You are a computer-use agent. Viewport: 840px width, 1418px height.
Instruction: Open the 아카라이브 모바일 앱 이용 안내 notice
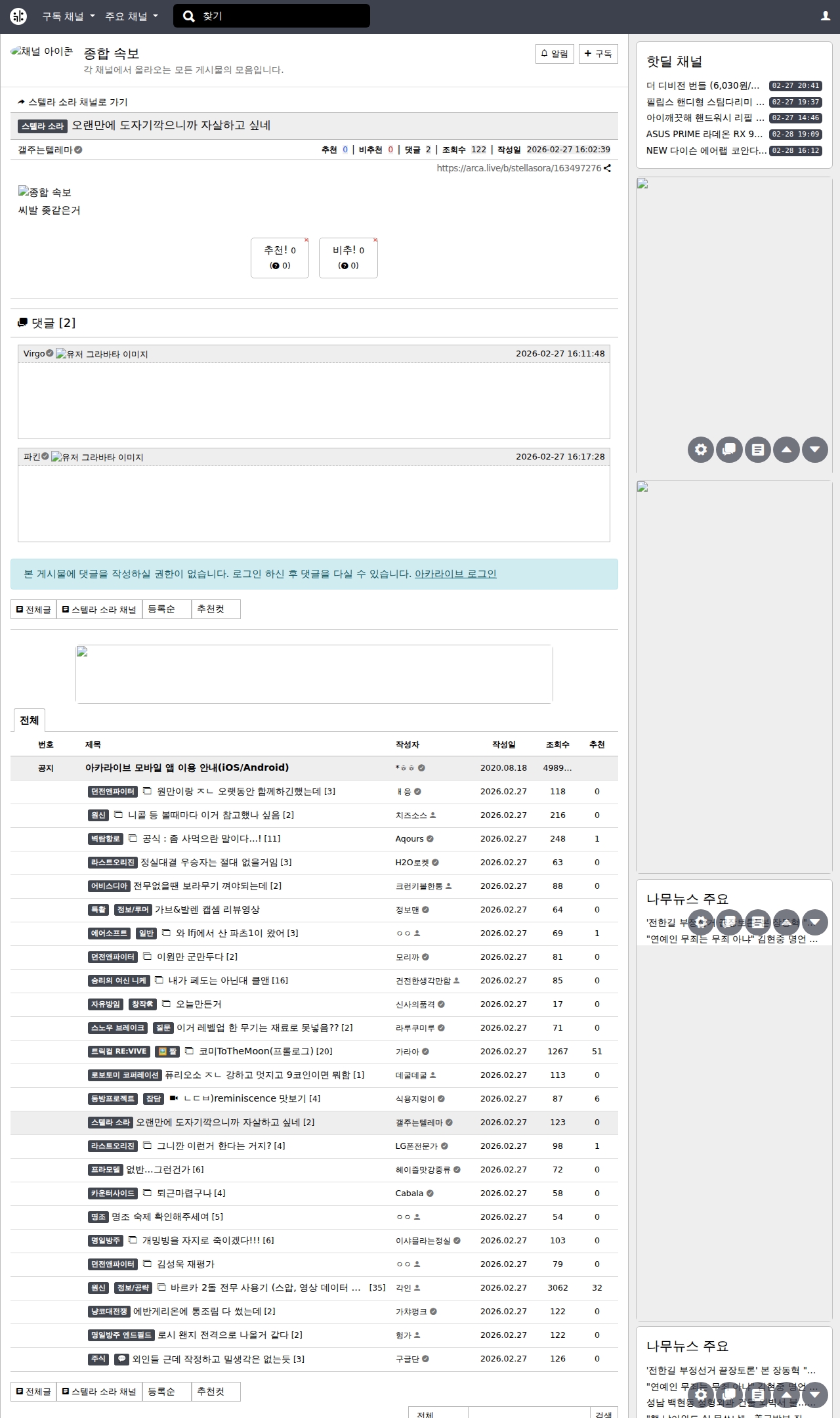point(187,767)
